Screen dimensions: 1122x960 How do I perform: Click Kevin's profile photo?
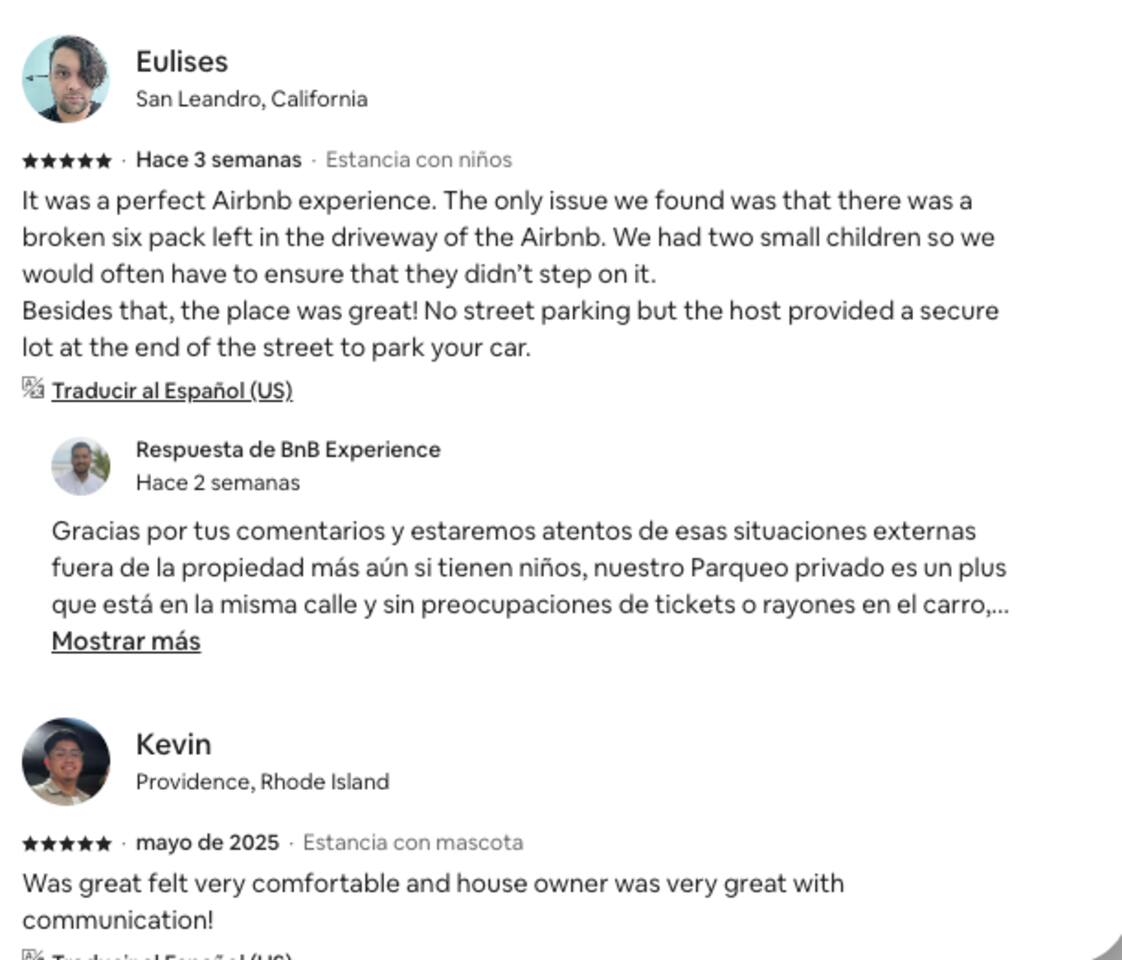66,761
